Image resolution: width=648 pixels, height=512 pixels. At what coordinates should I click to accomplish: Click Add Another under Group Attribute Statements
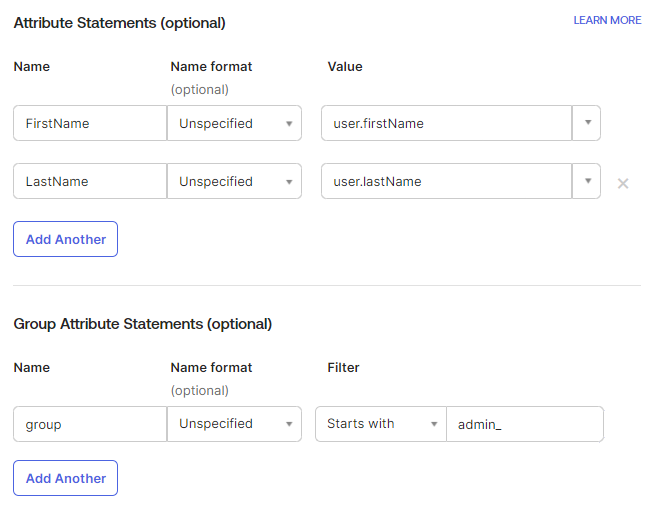point(66,478)
